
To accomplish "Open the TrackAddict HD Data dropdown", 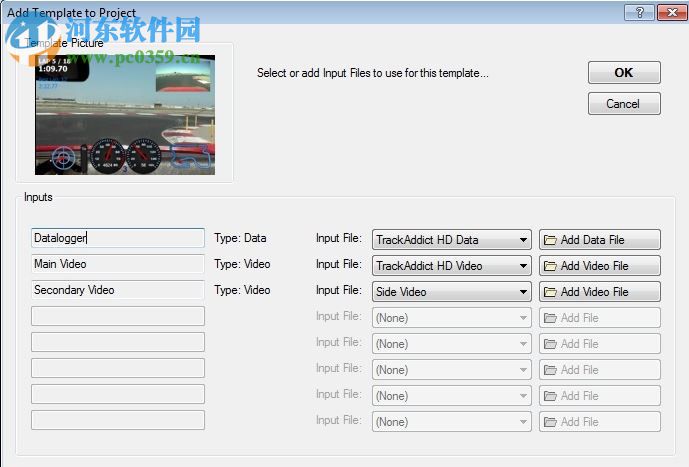I will pyautogui.click(x=452, y=240).
